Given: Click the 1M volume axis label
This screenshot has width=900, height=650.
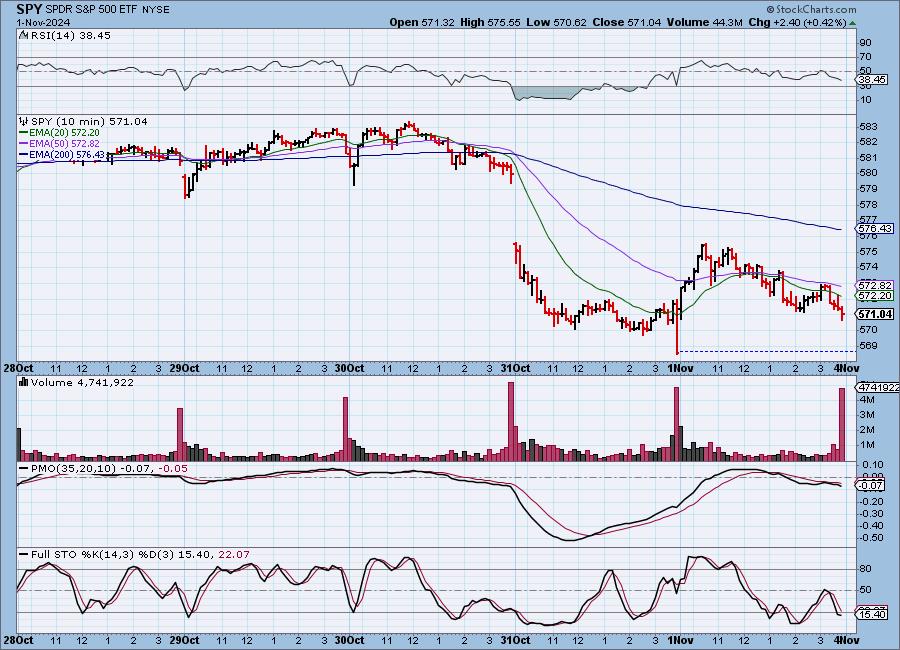Looking at the screenshot, I should [867, 445].
